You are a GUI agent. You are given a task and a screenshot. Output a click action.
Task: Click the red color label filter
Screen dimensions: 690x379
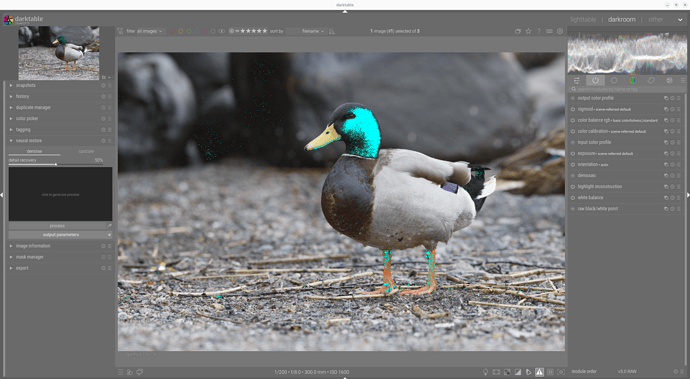click(172, 31)
